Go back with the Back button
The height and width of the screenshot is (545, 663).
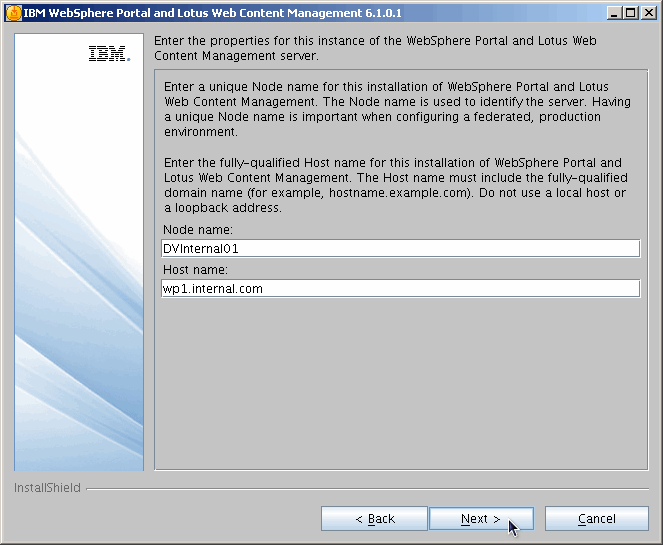[374, 519]
